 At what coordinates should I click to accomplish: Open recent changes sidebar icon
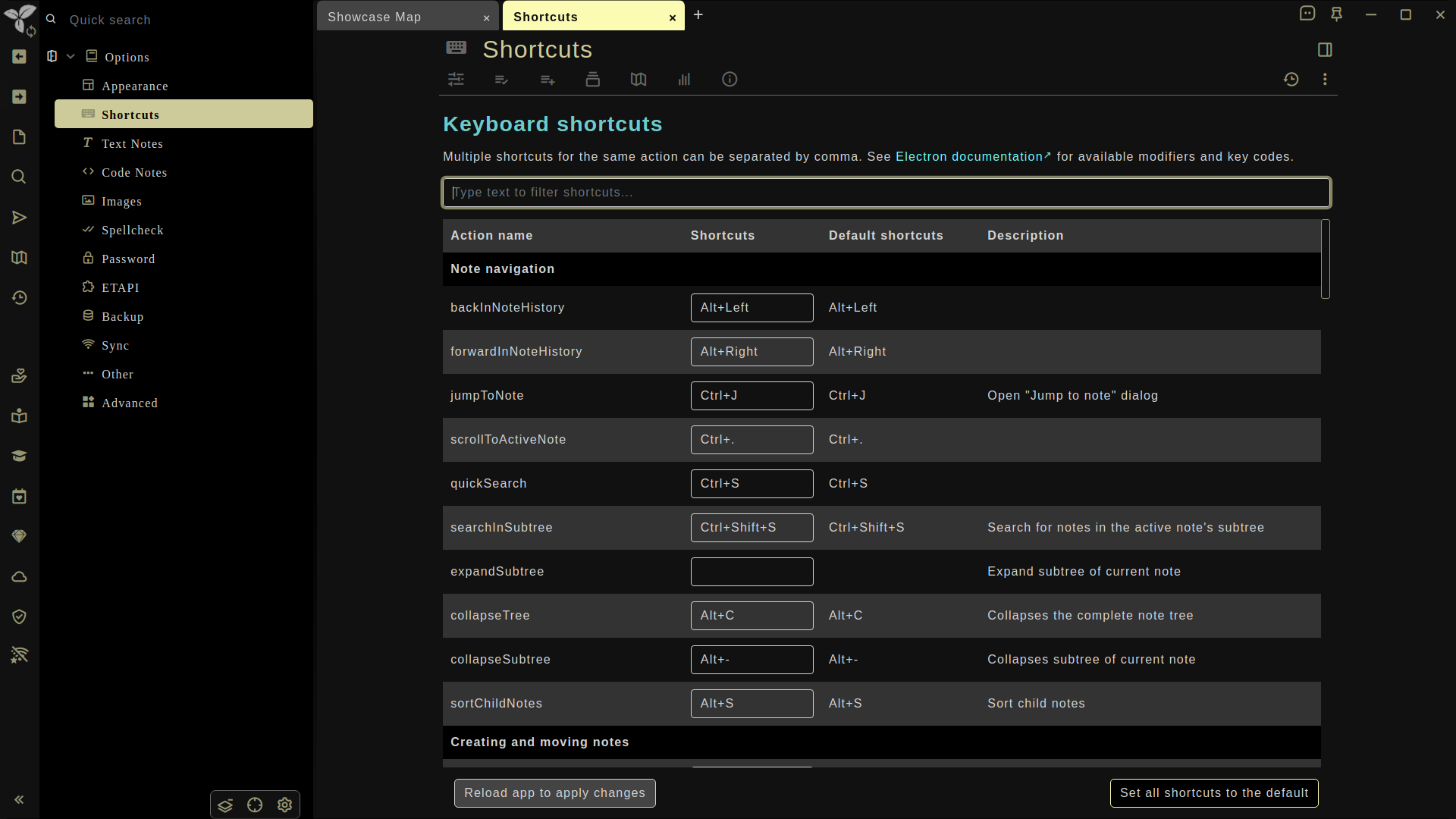pos(20,298)
